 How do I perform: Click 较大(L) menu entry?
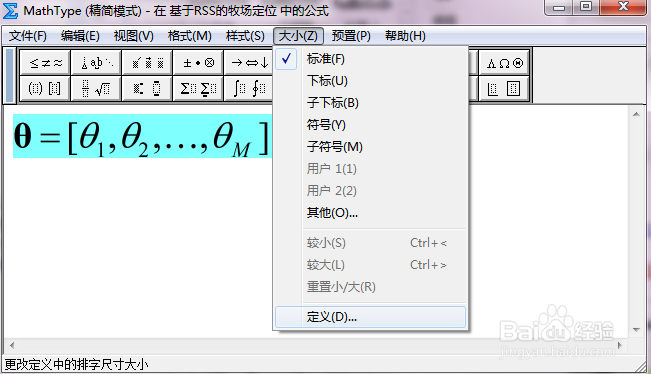(x=370, y=265)
